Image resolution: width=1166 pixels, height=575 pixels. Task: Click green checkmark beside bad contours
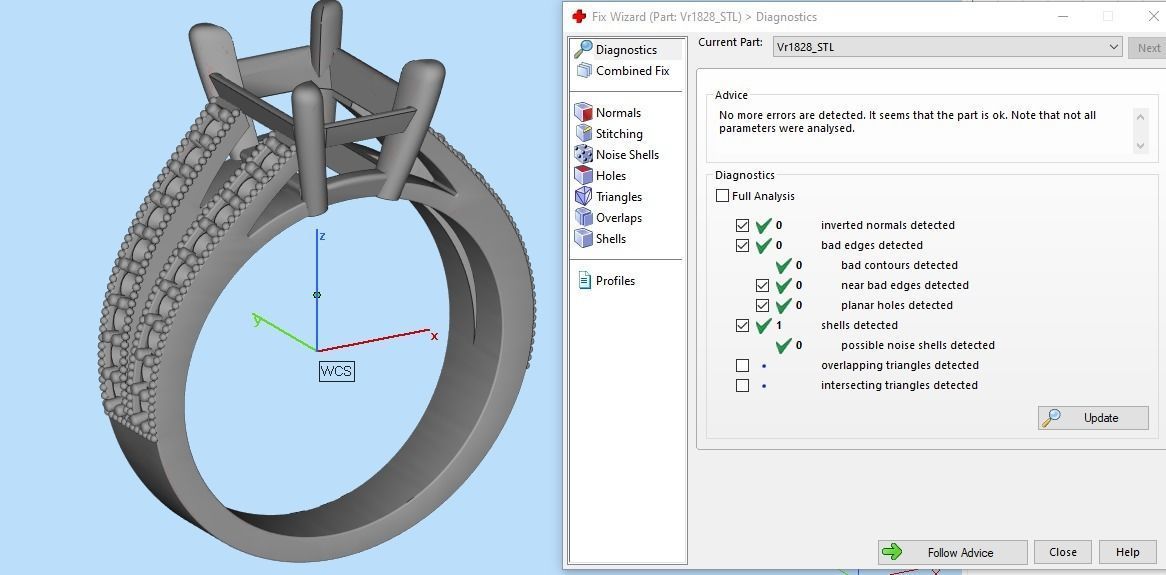784,266
